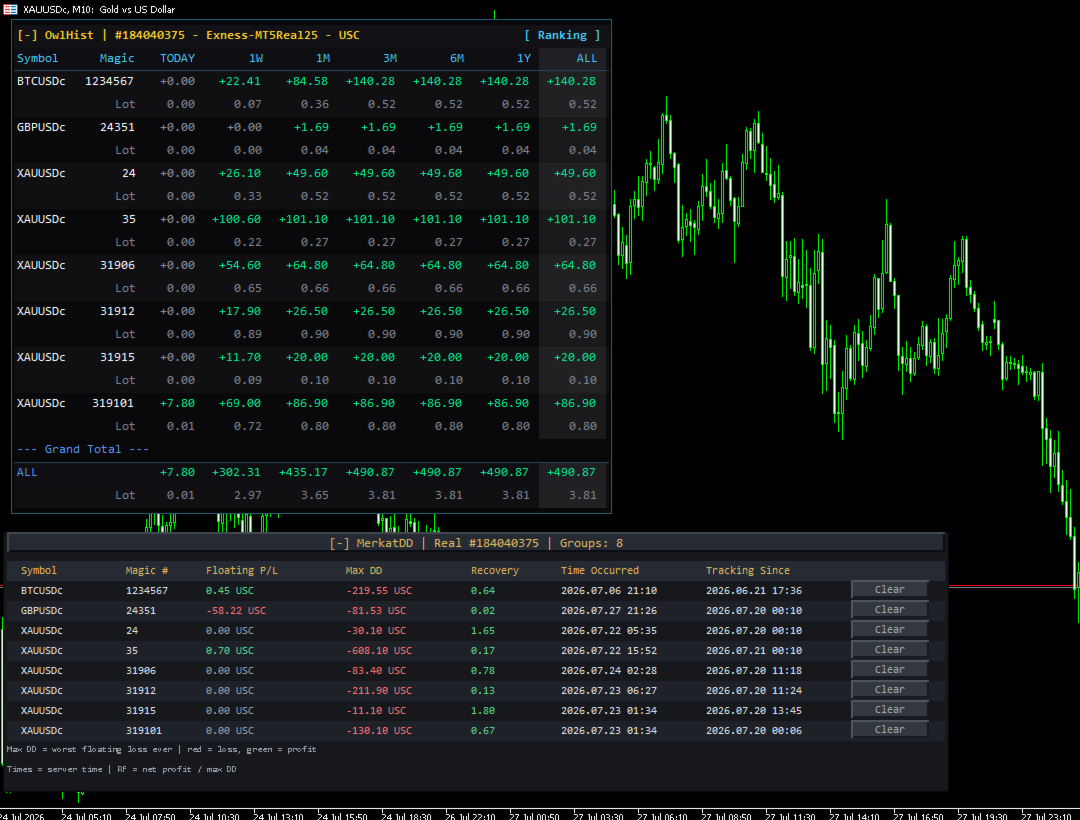The width and height of the screenshot is (1080, 820).
Task: Clear the XAUUSDc magic 24 row
Action: (x=889, y=629)
